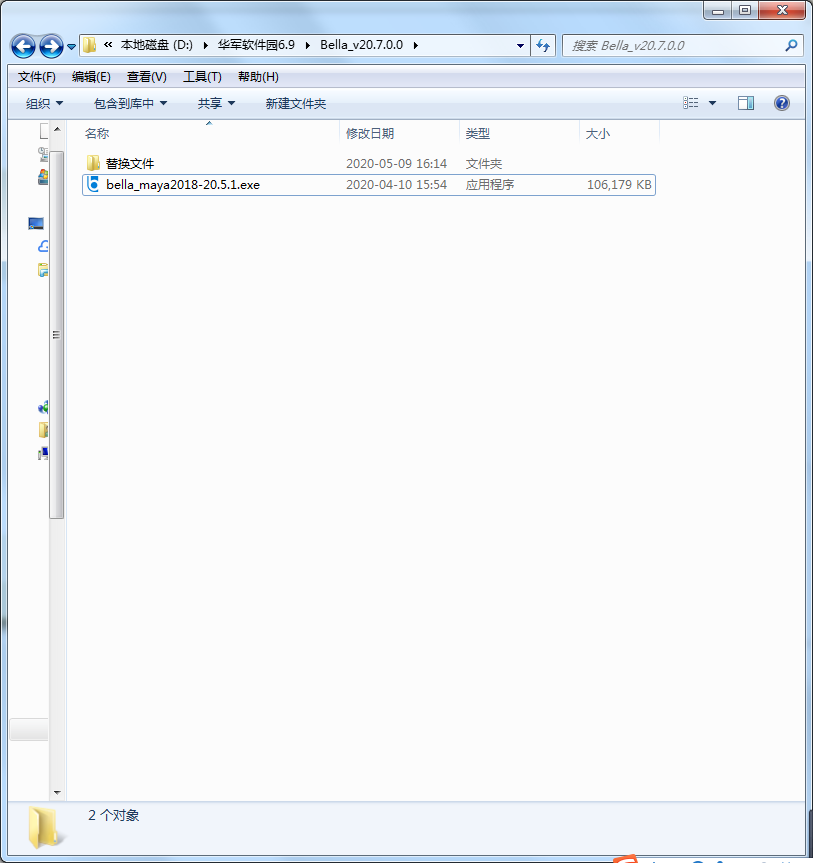
Task: Toggle the preview pane icon
Action: (x=746, y=103)
